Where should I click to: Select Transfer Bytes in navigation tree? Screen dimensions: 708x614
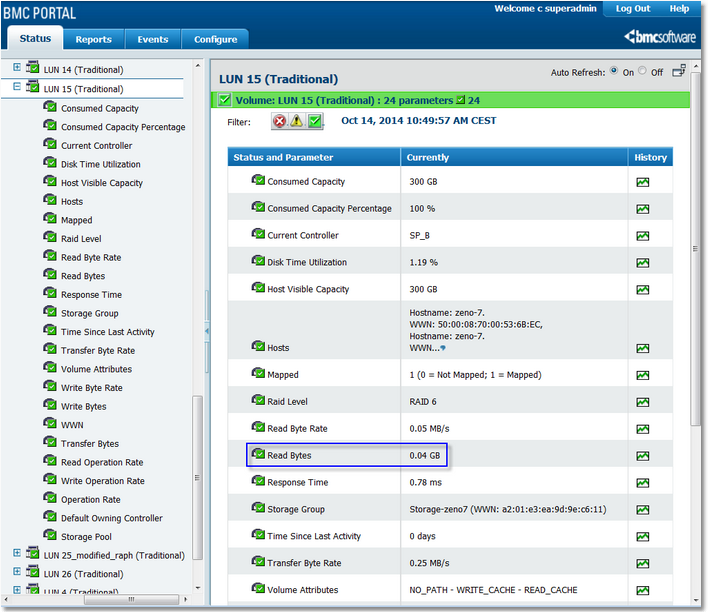point(90,444)
